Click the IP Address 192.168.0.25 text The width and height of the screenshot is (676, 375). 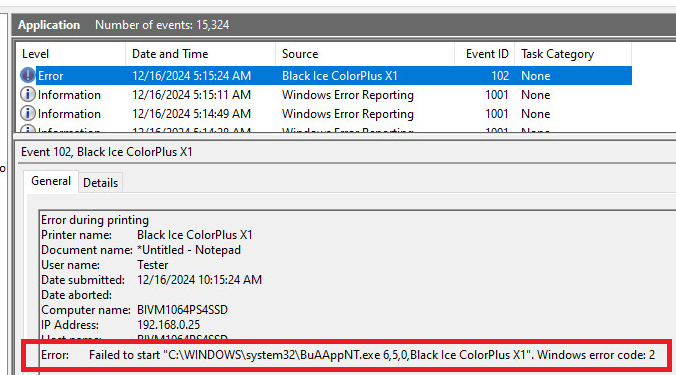point(168,325)
